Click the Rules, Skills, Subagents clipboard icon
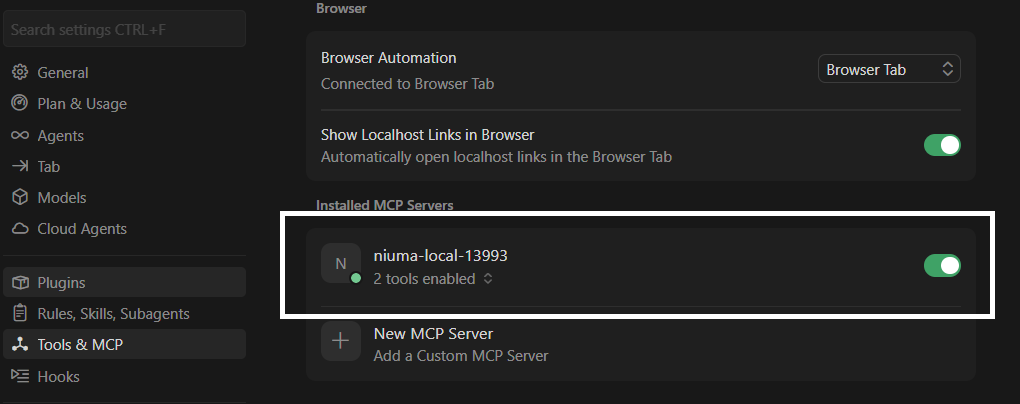This screenshot has height=404, width=1020. click(x=20, y=313)
